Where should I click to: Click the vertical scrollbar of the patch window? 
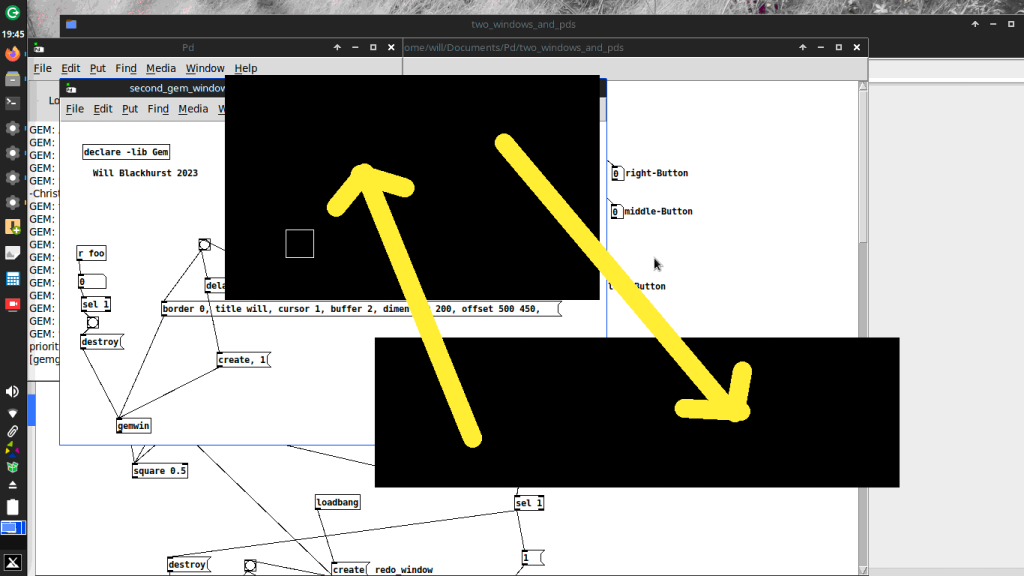[x=863, y=327]
